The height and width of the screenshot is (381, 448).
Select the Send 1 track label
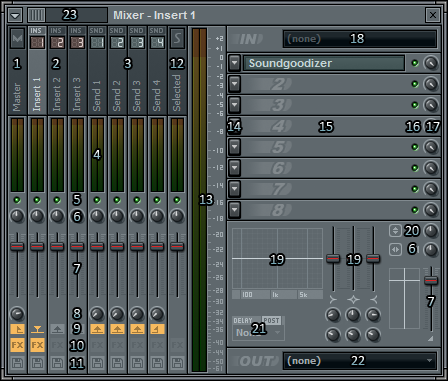pyautogui.click(x=97, y=95)
